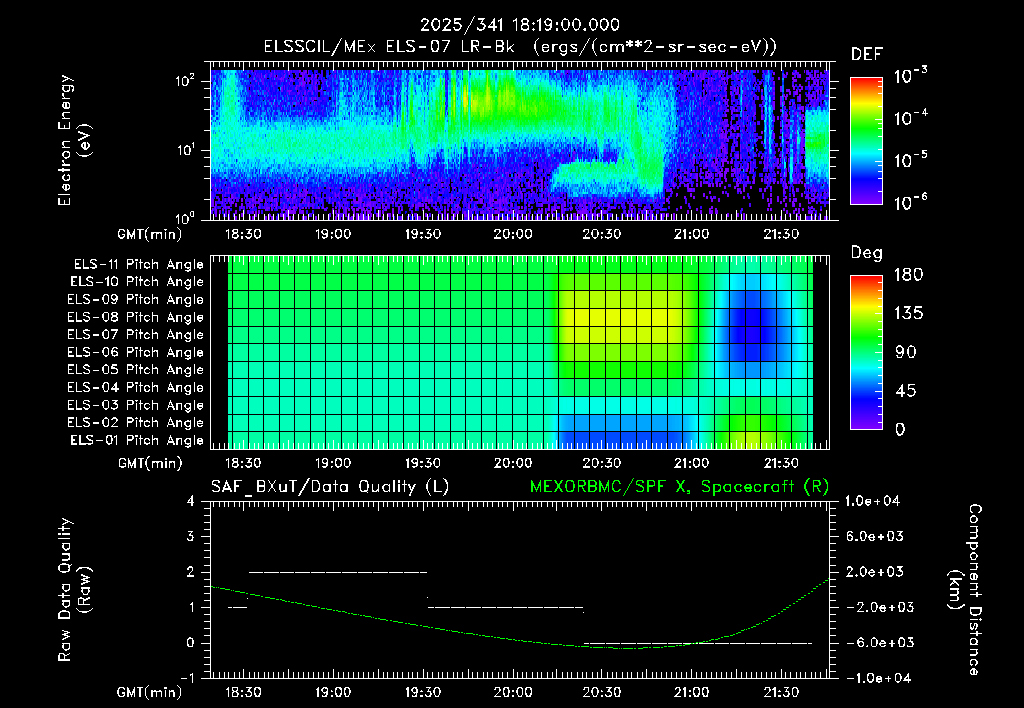Click the DEF color bar in the top panel

click(x=866, y=140)
